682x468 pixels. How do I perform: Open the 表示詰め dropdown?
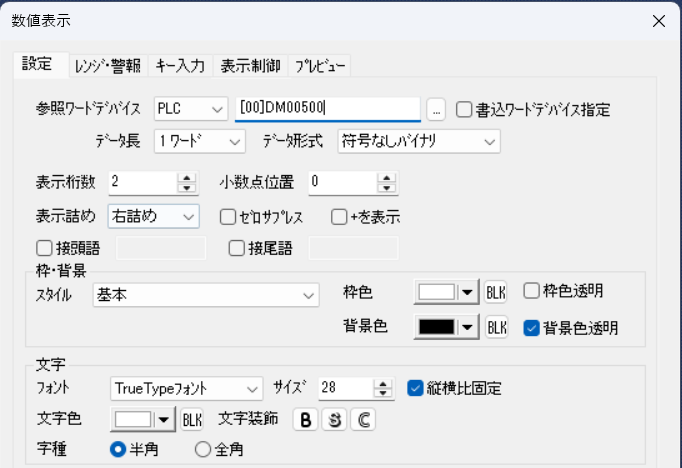[x=188, y=216]
